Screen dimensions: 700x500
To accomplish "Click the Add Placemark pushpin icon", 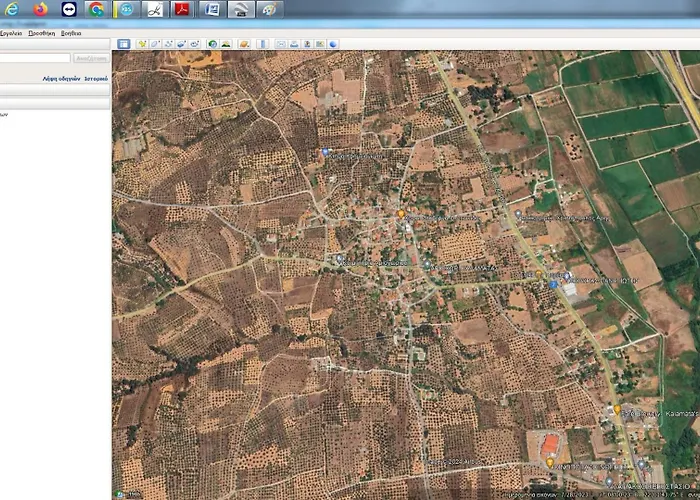I will [x=143, y=44].
